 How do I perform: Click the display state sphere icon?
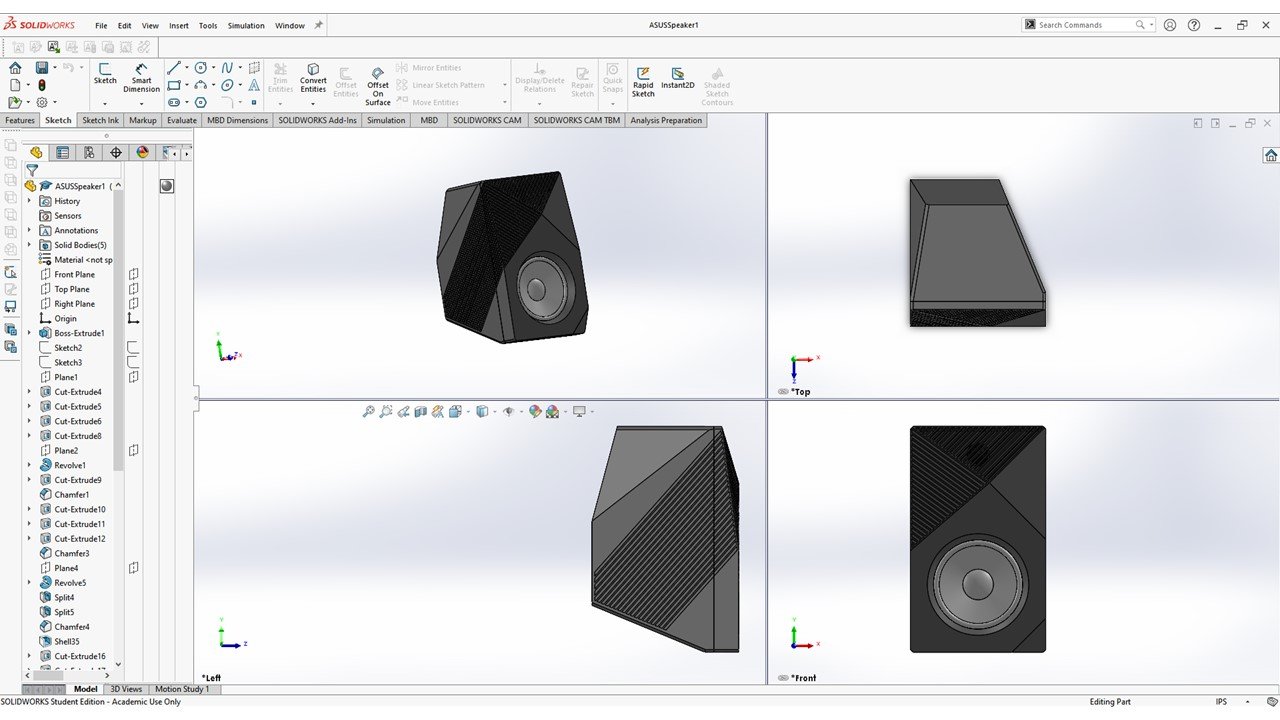pos(167,186)
